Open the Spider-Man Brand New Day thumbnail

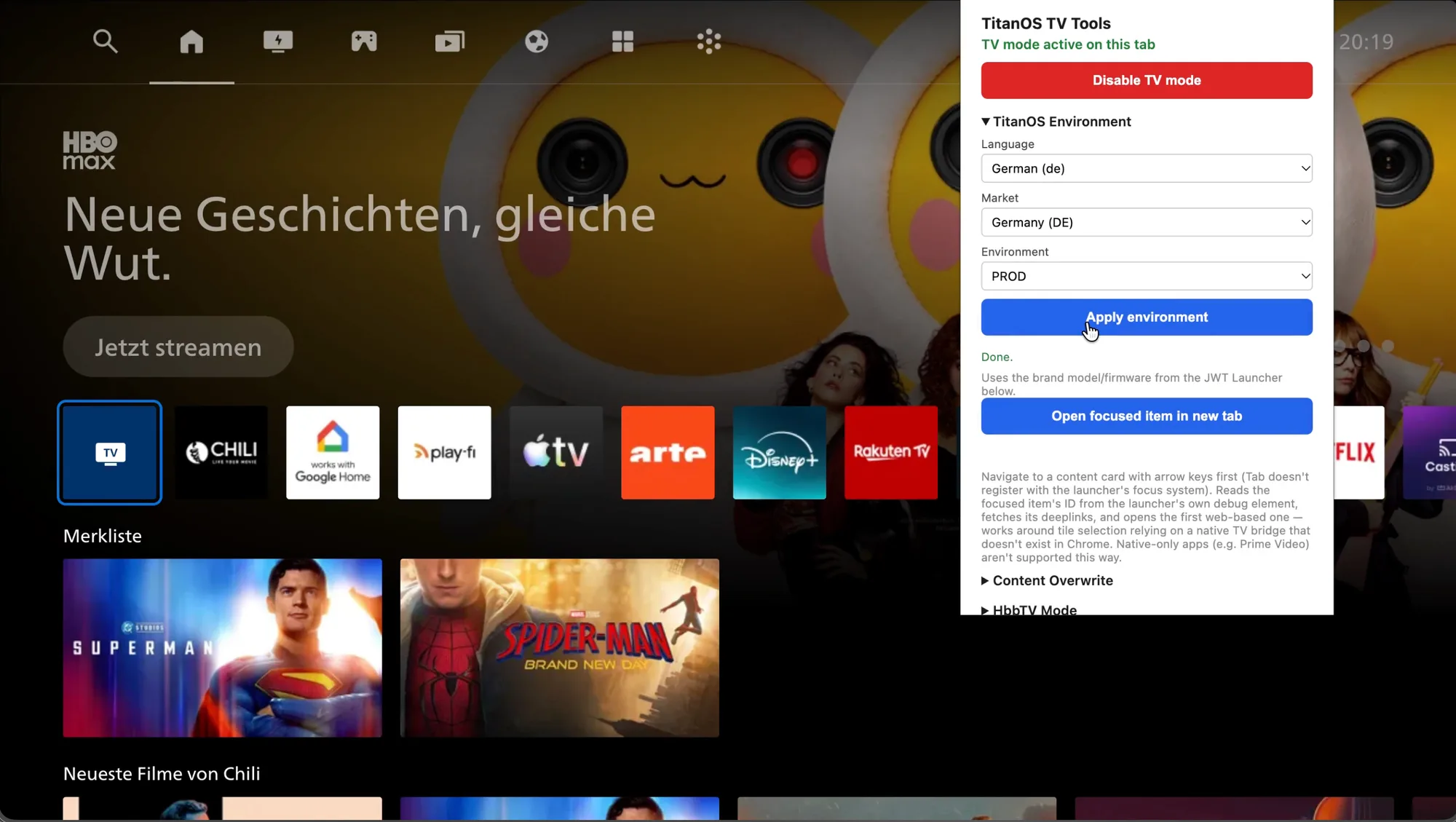[560, 648]
